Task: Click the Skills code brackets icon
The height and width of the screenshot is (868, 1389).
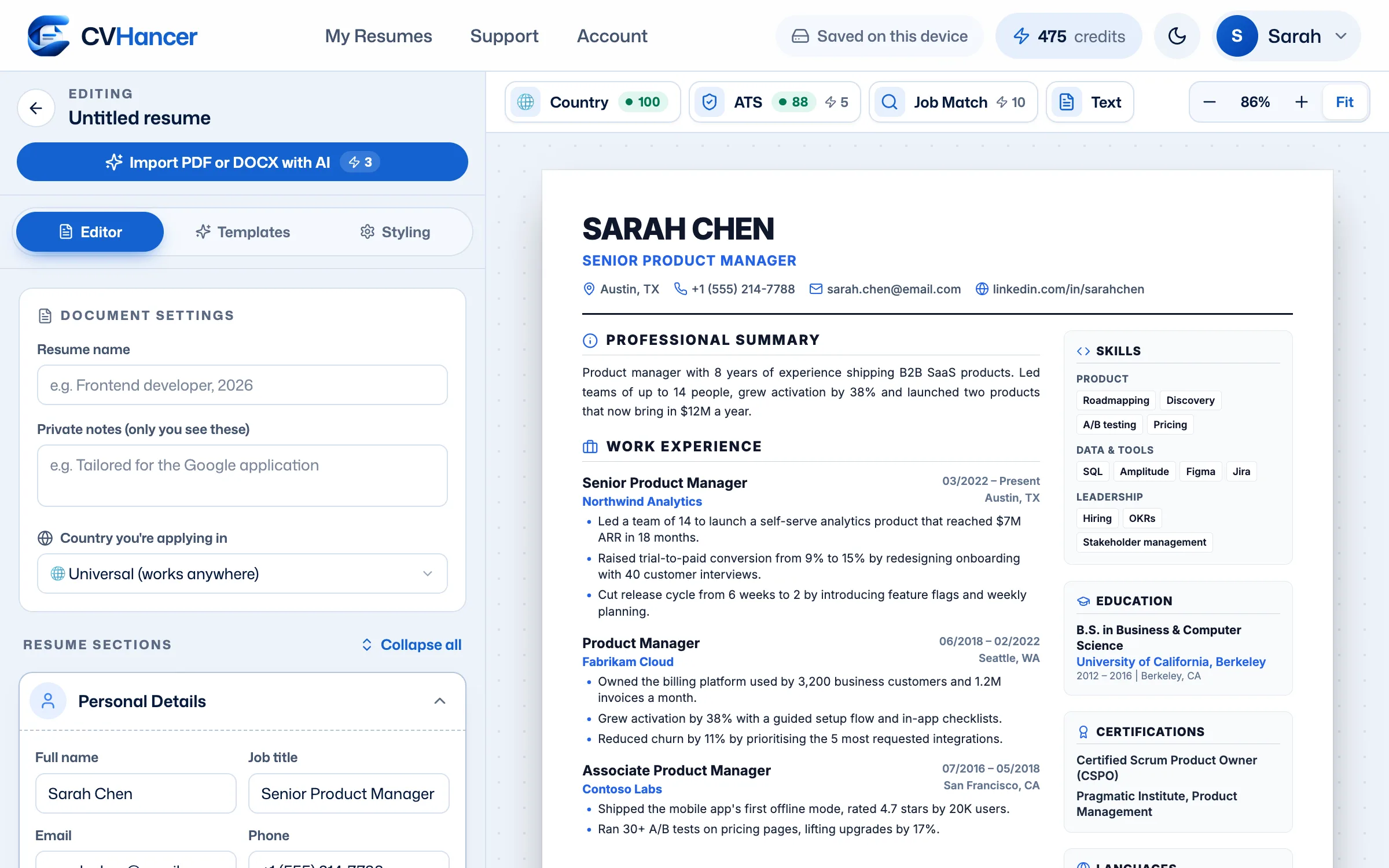Action: point(1083,351)
